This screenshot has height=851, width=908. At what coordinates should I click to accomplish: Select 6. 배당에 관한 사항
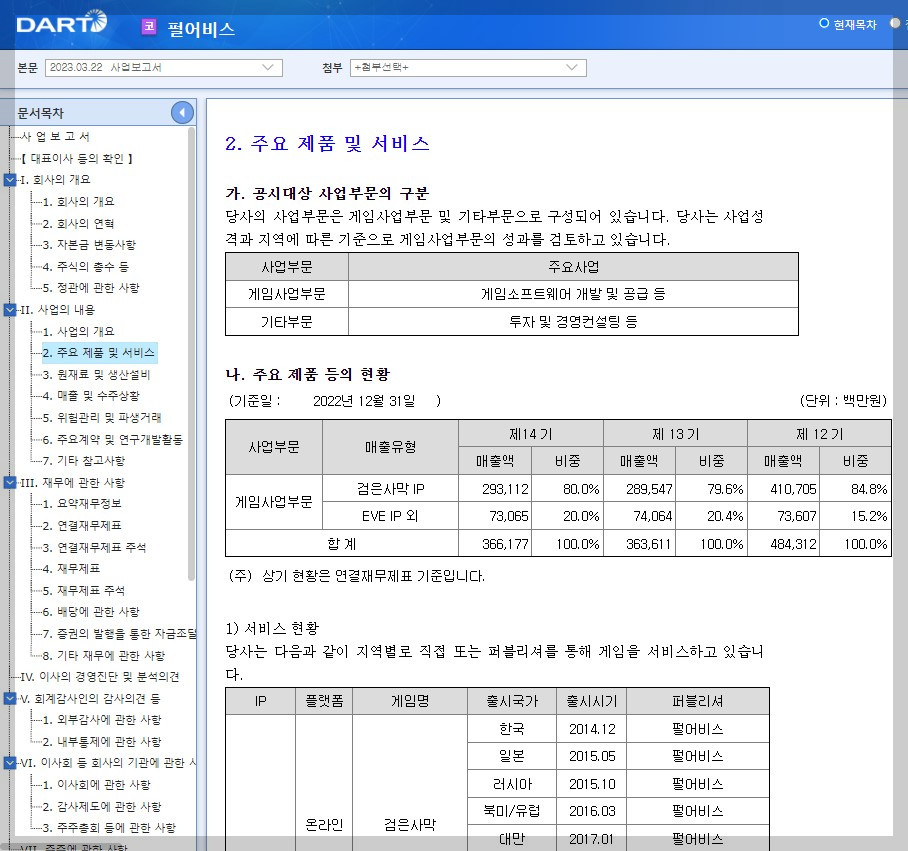coord(91,612)
